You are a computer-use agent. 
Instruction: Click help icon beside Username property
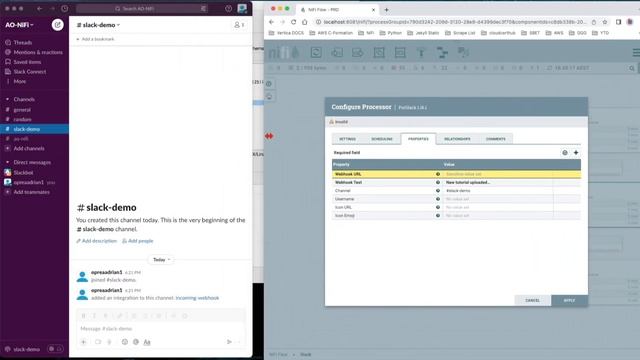(x=438, y=199)
